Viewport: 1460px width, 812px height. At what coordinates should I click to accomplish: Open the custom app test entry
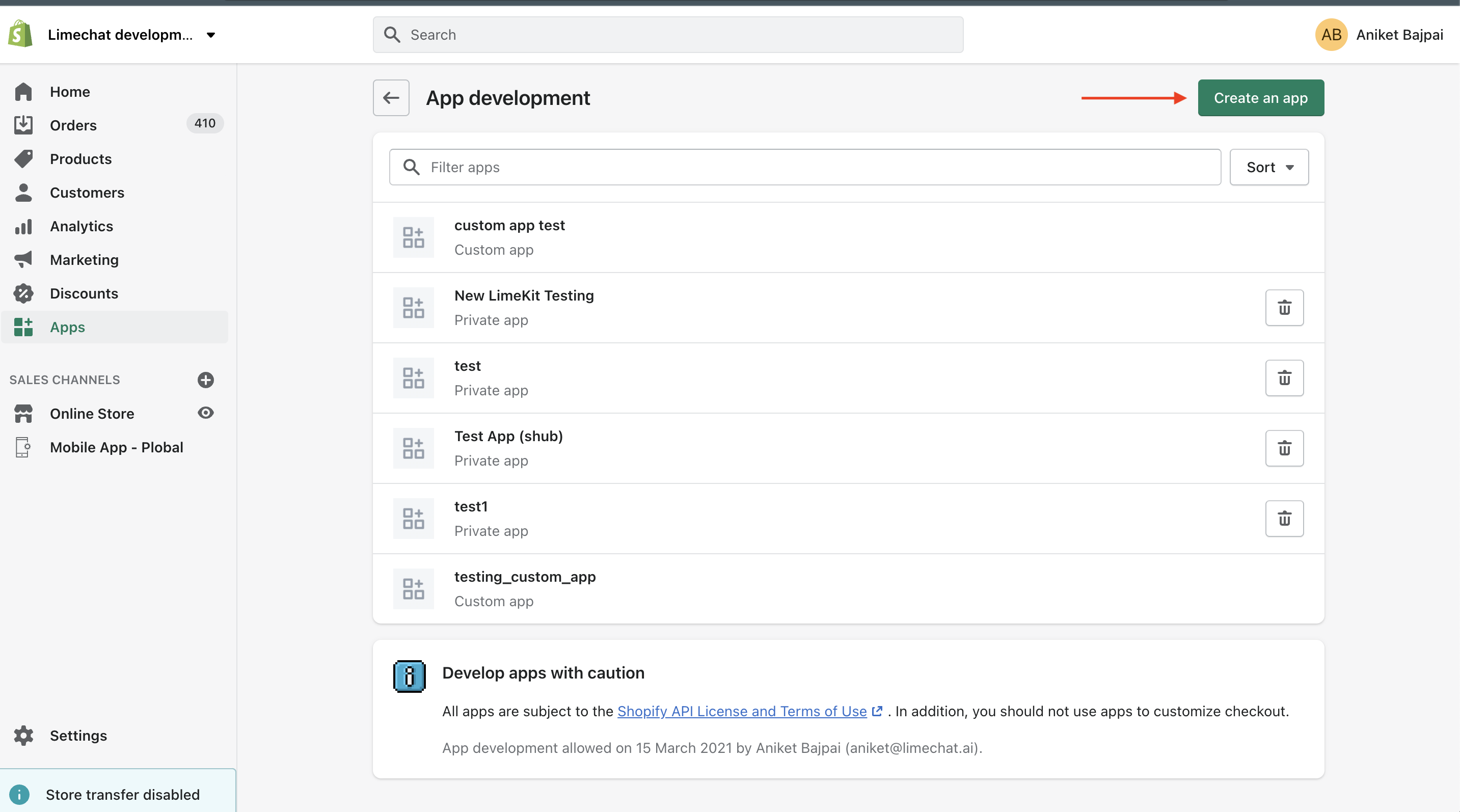pyautogui.click(x=848, y=237)
